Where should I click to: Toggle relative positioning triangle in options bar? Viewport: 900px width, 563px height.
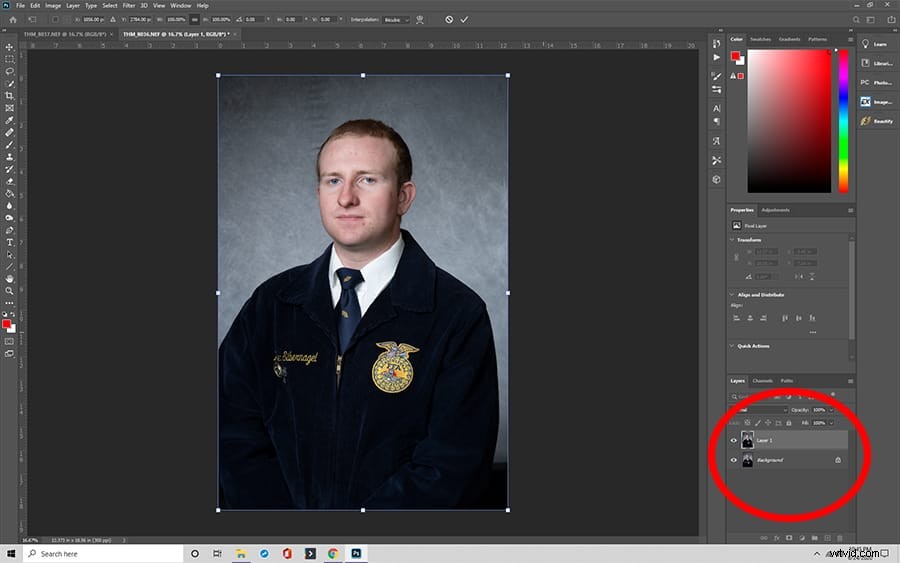[x=112, y=20]
